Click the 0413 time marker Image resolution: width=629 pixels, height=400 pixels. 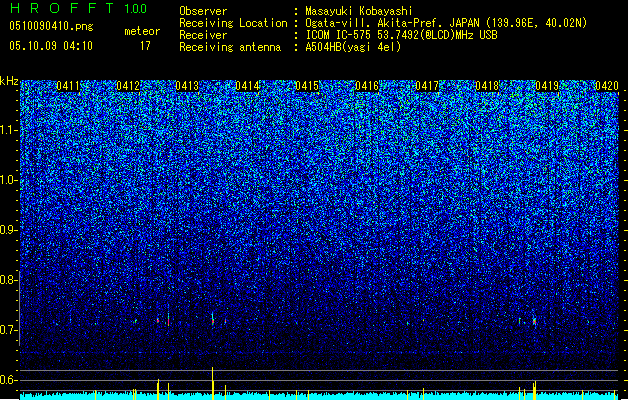pyautogui.click(x=187, y=86)
